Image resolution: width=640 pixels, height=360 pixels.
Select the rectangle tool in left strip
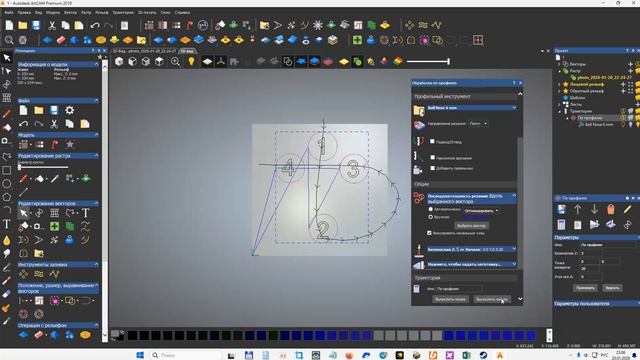click(7, 170)
